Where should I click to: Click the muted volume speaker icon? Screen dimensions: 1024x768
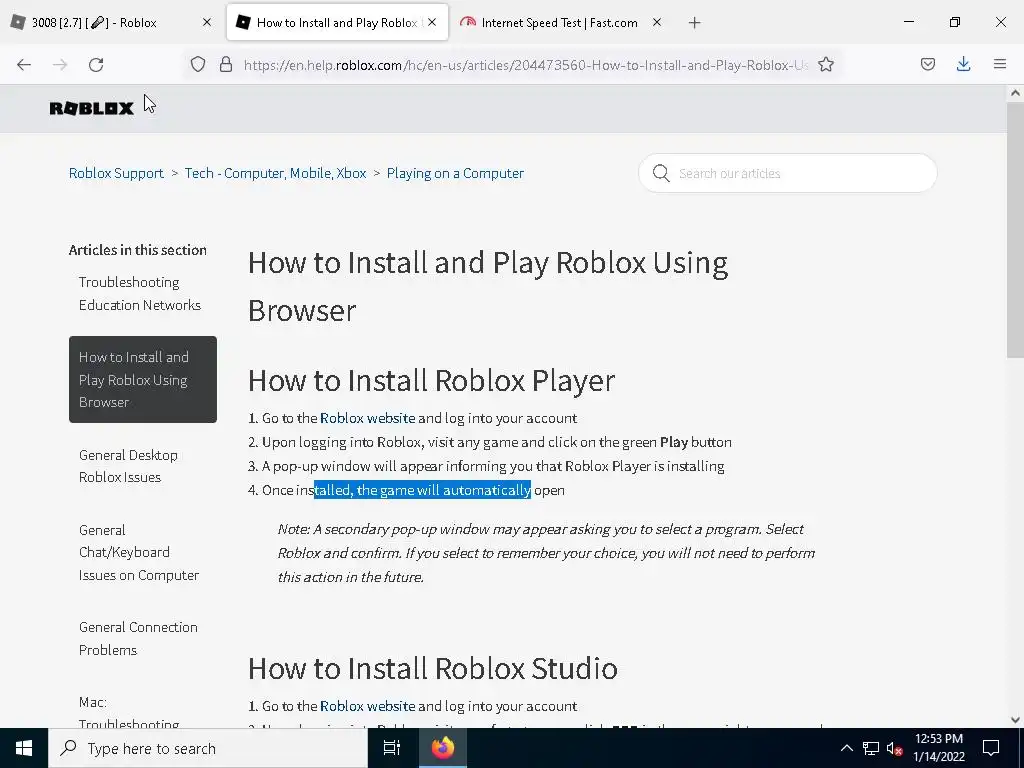(x=895, y=748)
